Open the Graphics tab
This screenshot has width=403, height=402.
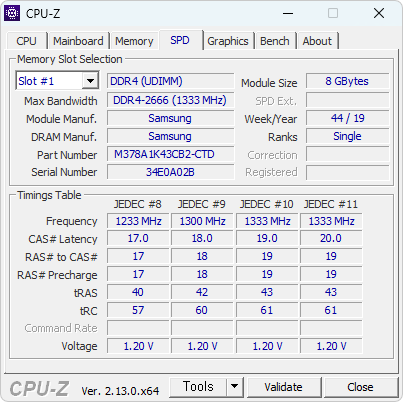pyautogui.click(x=228, y=41)
